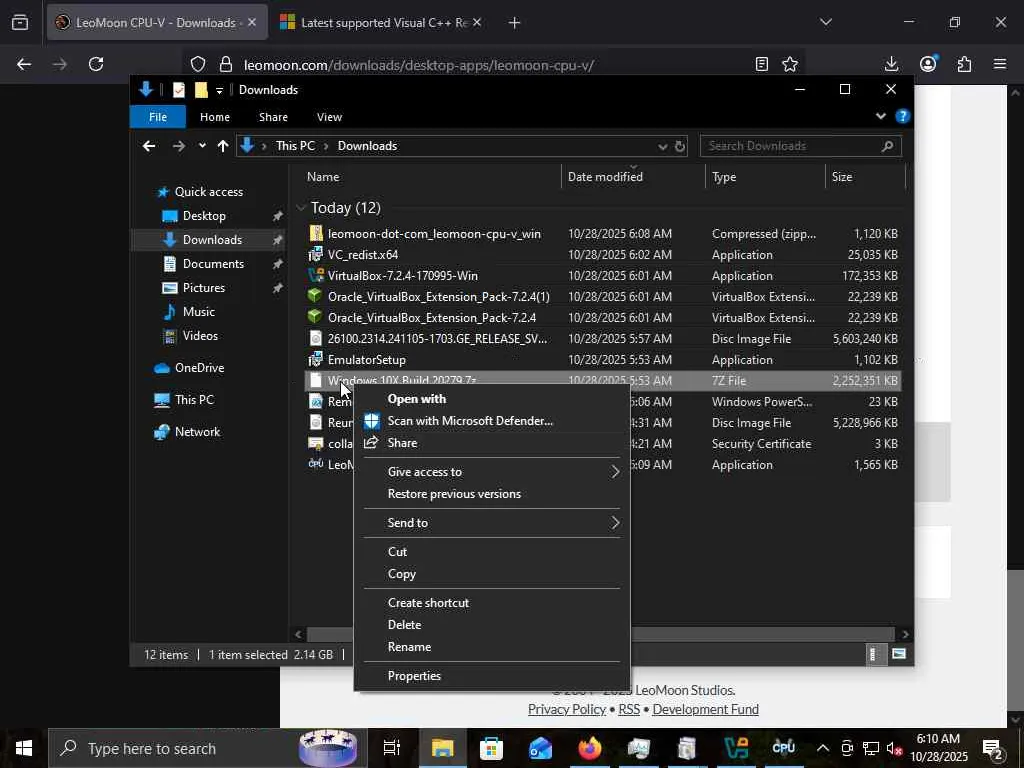Click the tracking protection shield icon
The width and height of the screenshot is (1024, 768).
pos(198,64)
